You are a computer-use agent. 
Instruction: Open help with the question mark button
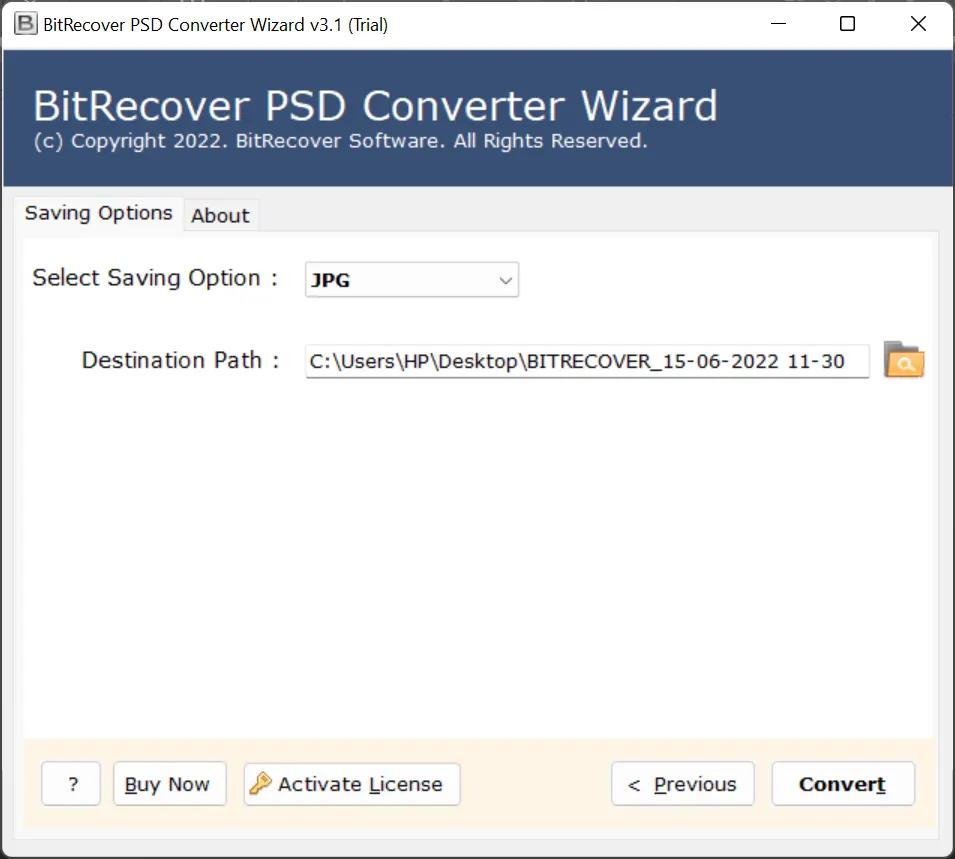[72, 785]
